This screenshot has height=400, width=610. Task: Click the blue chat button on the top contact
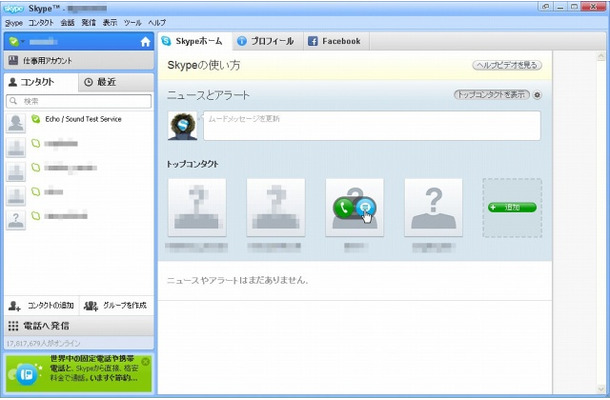[x=365, y=208]
